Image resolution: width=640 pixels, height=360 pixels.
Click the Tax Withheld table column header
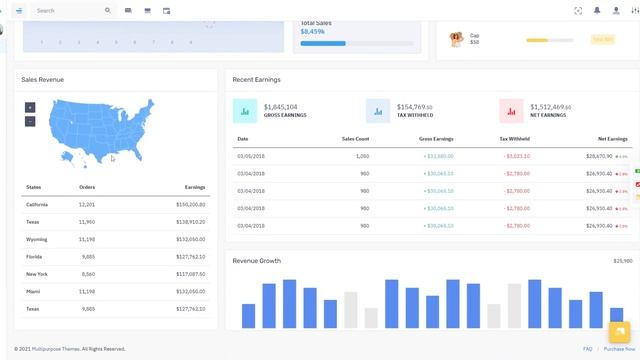point(514,139)
